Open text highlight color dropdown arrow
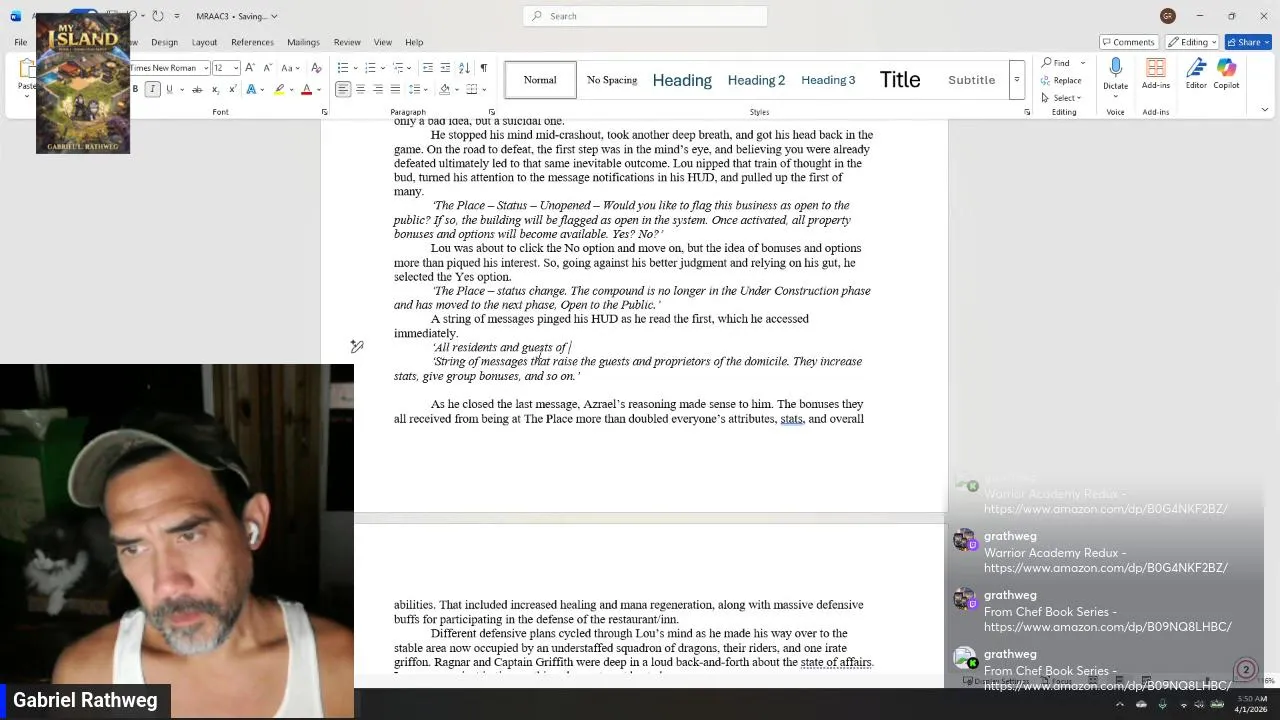The width and height of the screenshot is (1280, 720). [291, 89]
